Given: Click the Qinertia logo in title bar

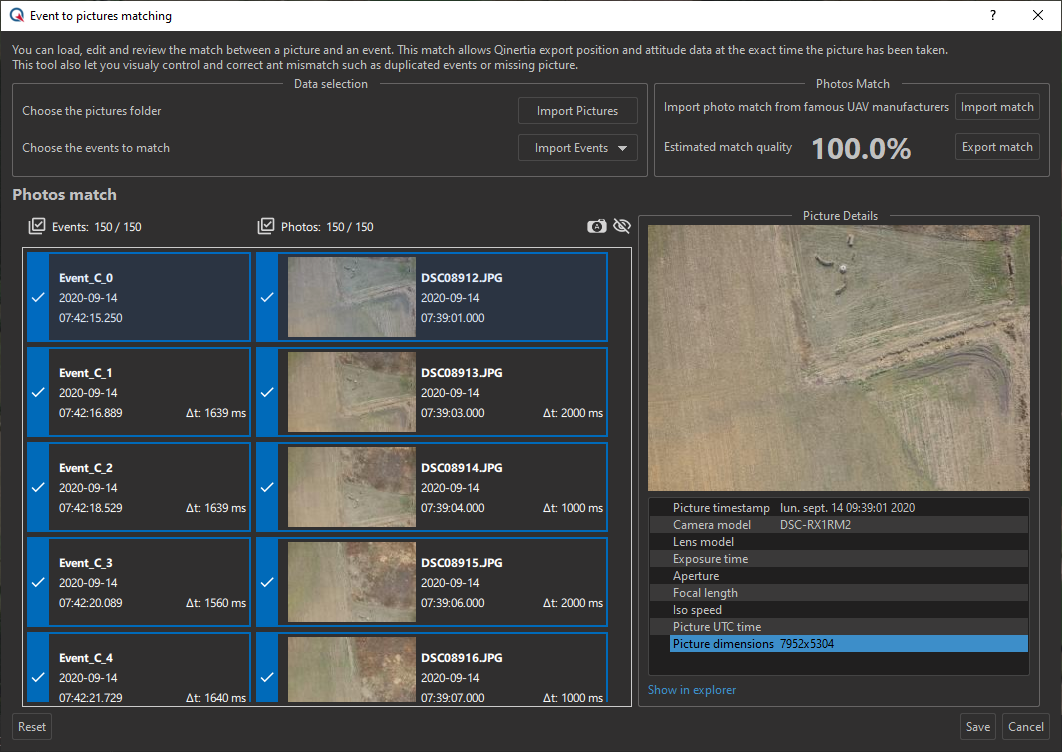Looking at the screenshot, I should (17, 16).
